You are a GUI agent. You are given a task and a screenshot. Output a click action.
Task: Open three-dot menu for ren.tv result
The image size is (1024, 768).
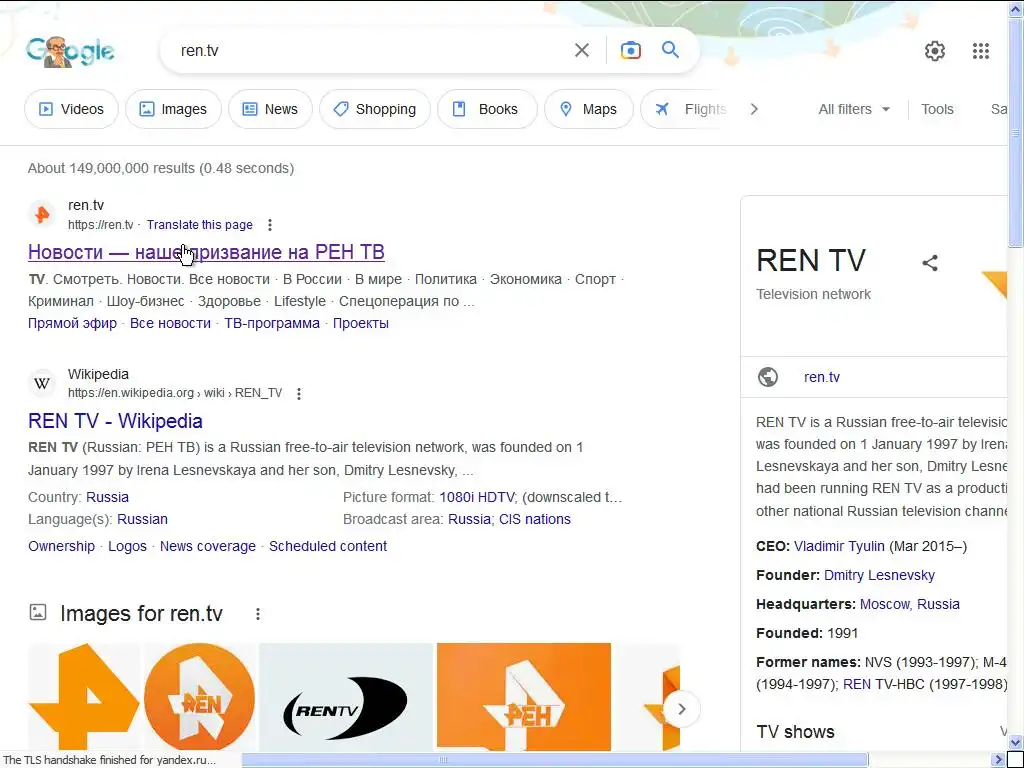pyautogui.click(x=270, y=225)
